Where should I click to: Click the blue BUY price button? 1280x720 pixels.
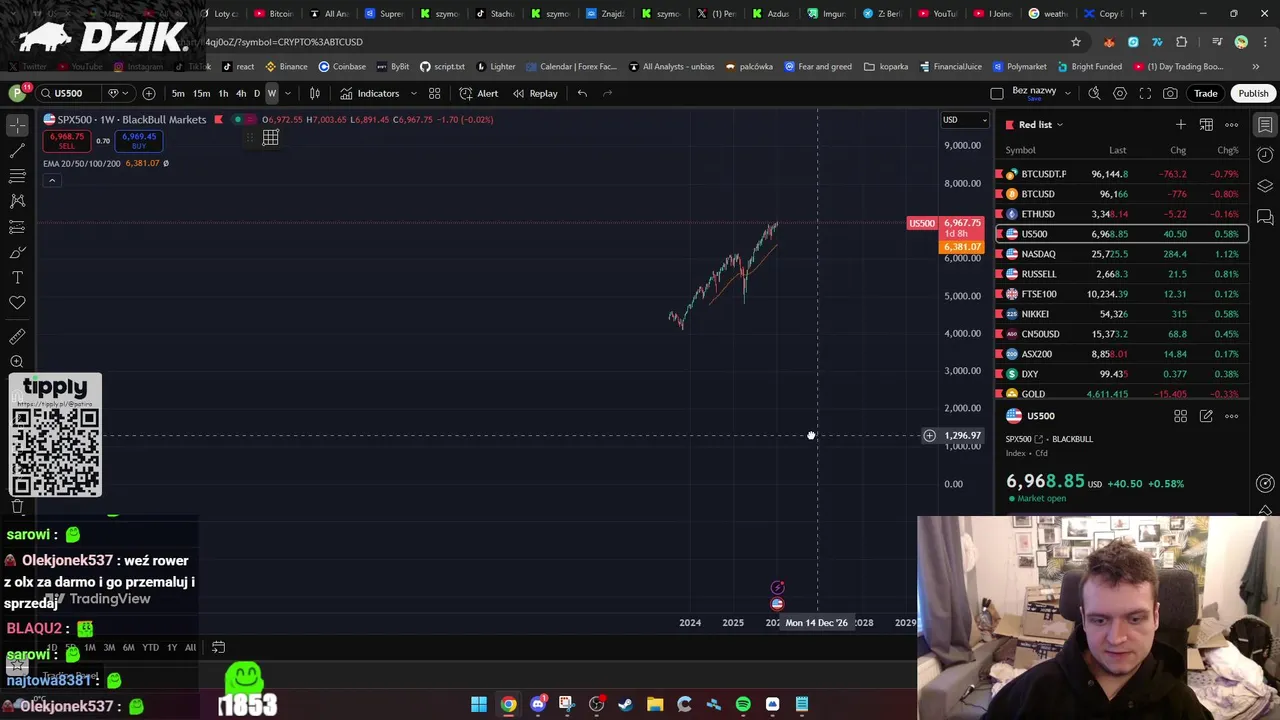click(139, 140)
